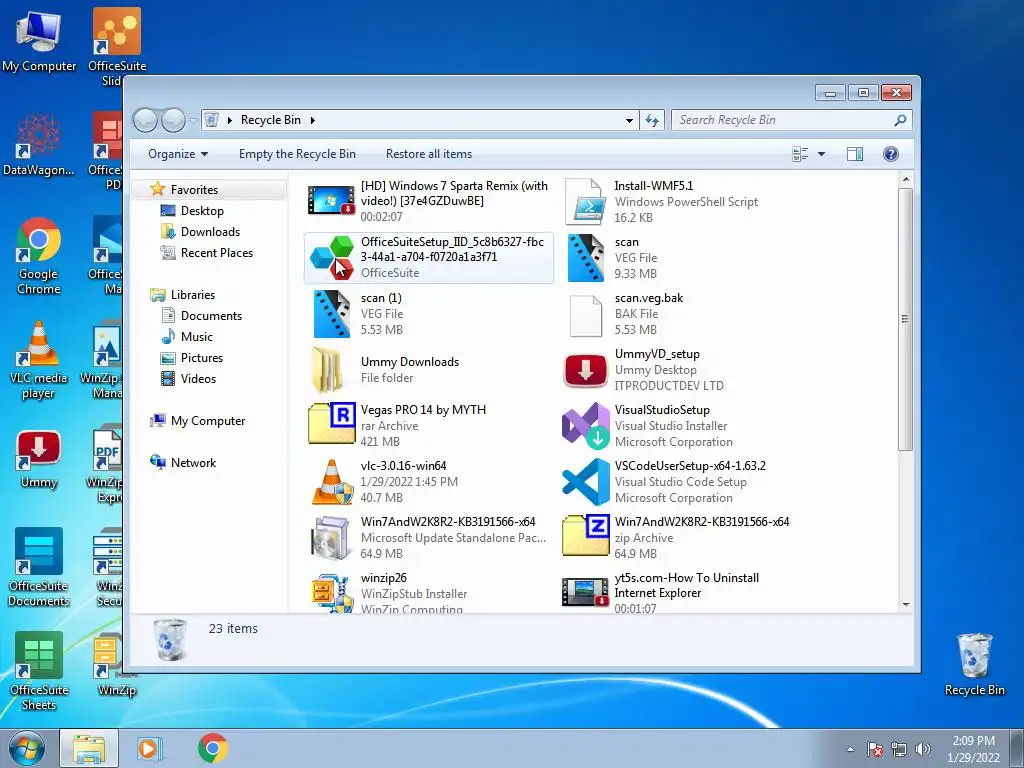Screen dimensions: 1024x768
Task: Select the VisualStudioSetup installer icon
Action: (585, 426)
